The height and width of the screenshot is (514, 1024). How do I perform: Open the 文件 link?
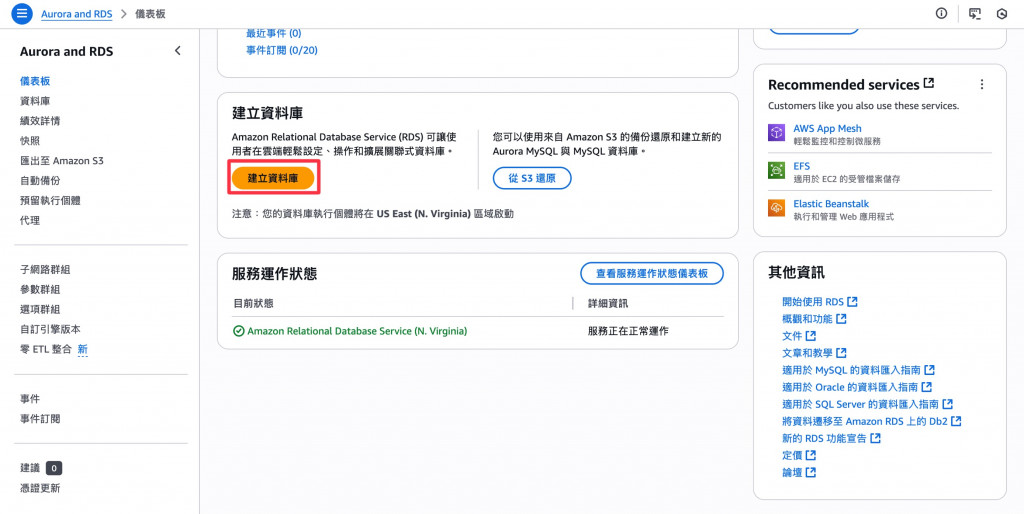(799, 336)
